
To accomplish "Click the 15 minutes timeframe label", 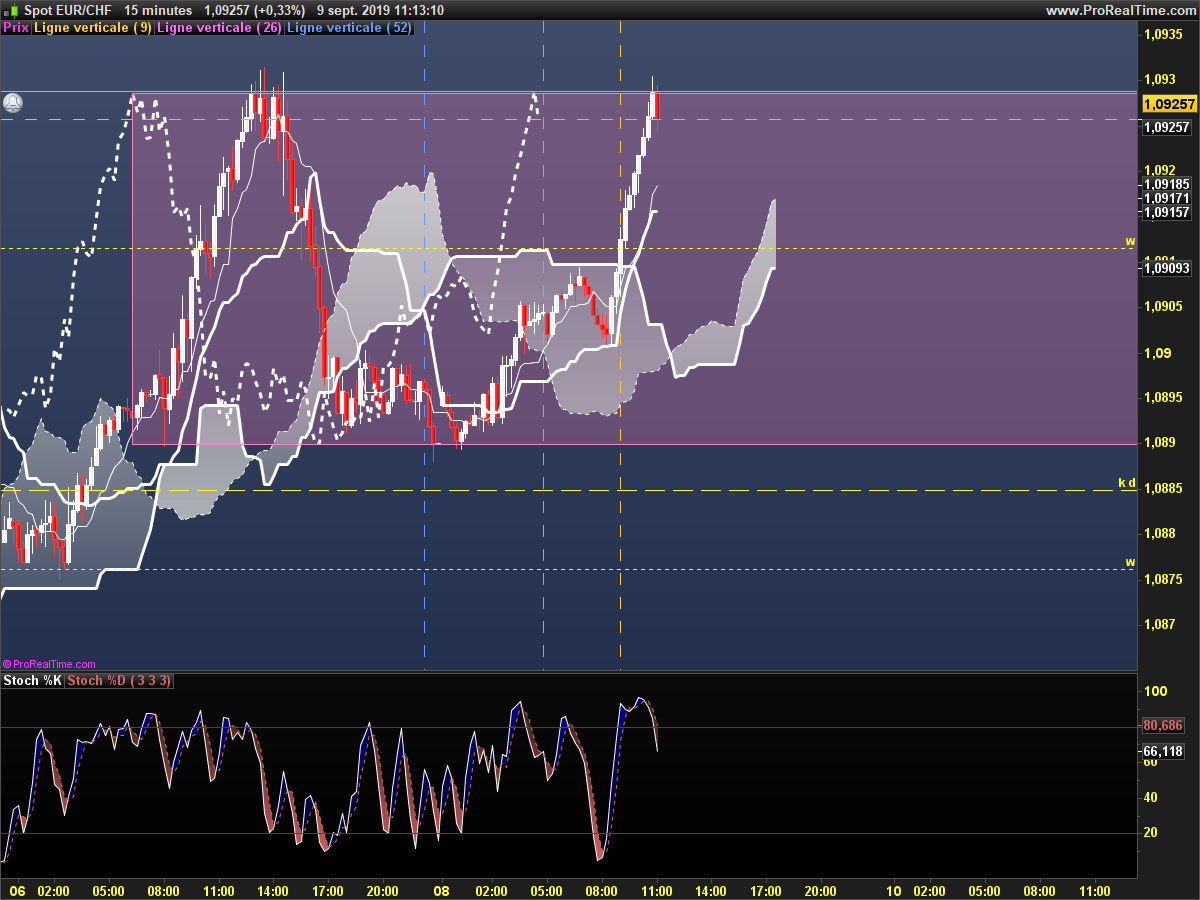I will click(158, 10).
